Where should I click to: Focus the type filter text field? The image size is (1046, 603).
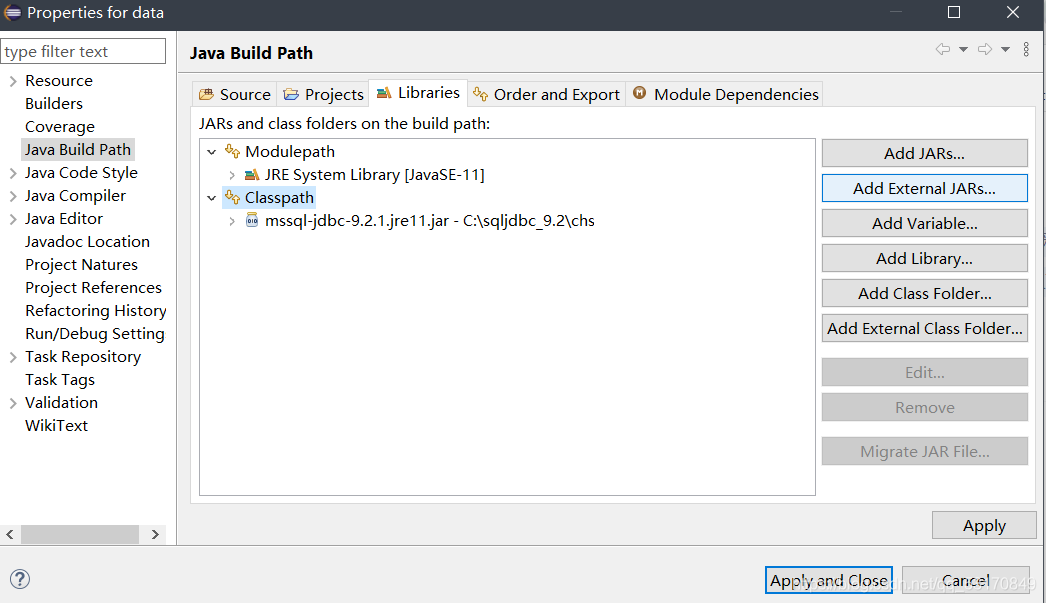(x=83, y=51)
